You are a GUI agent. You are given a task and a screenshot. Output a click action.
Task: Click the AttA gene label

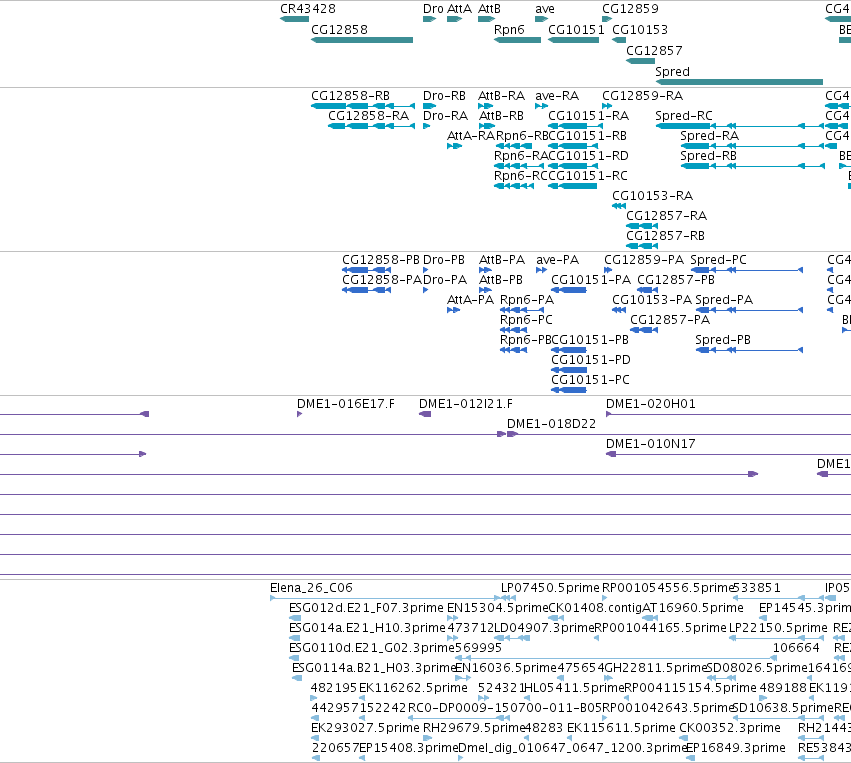pyautogui.click(x=459, y=9)
